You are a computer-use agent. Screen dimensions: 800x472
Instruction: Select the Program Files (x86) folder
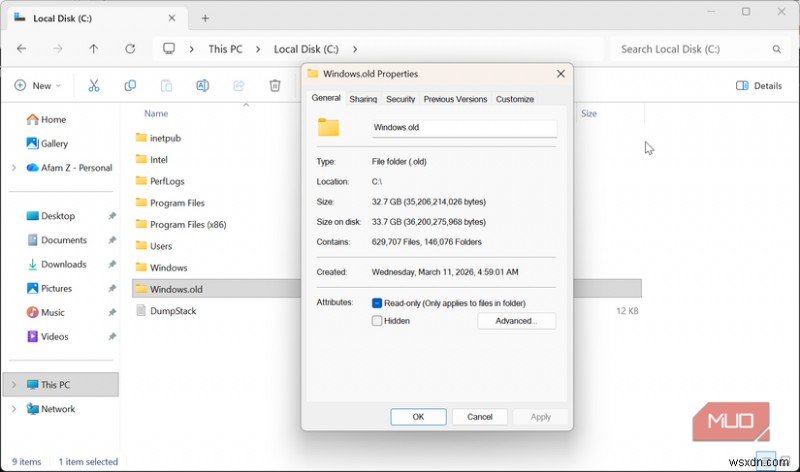click(181, 225)
